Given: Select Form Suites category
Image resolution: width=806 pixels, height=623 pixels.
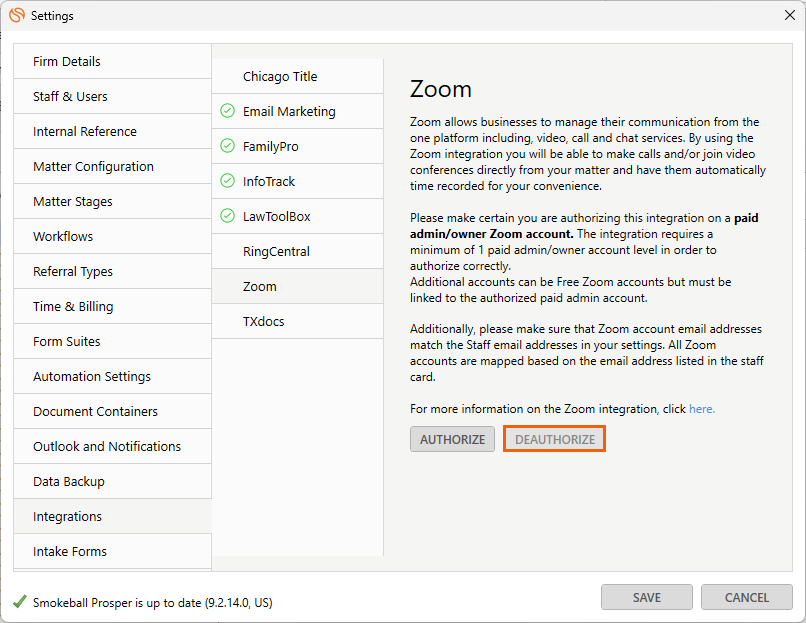Looking at the screenshot, I should 113,341.
